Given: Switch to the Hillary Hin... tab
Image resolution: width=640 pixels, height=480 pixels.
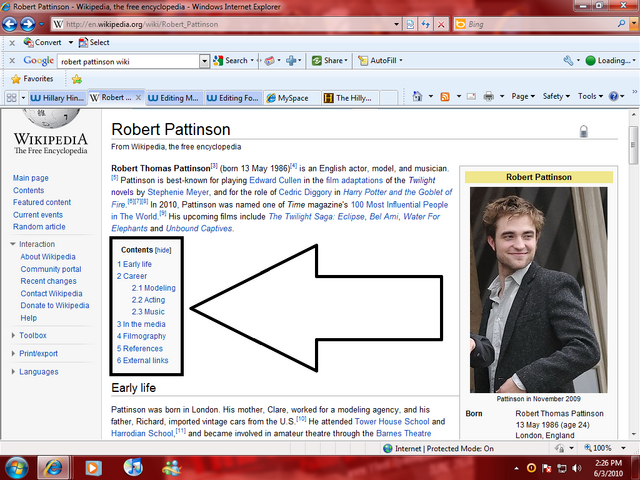Looking at the screenshot, I should pos(58,98).
